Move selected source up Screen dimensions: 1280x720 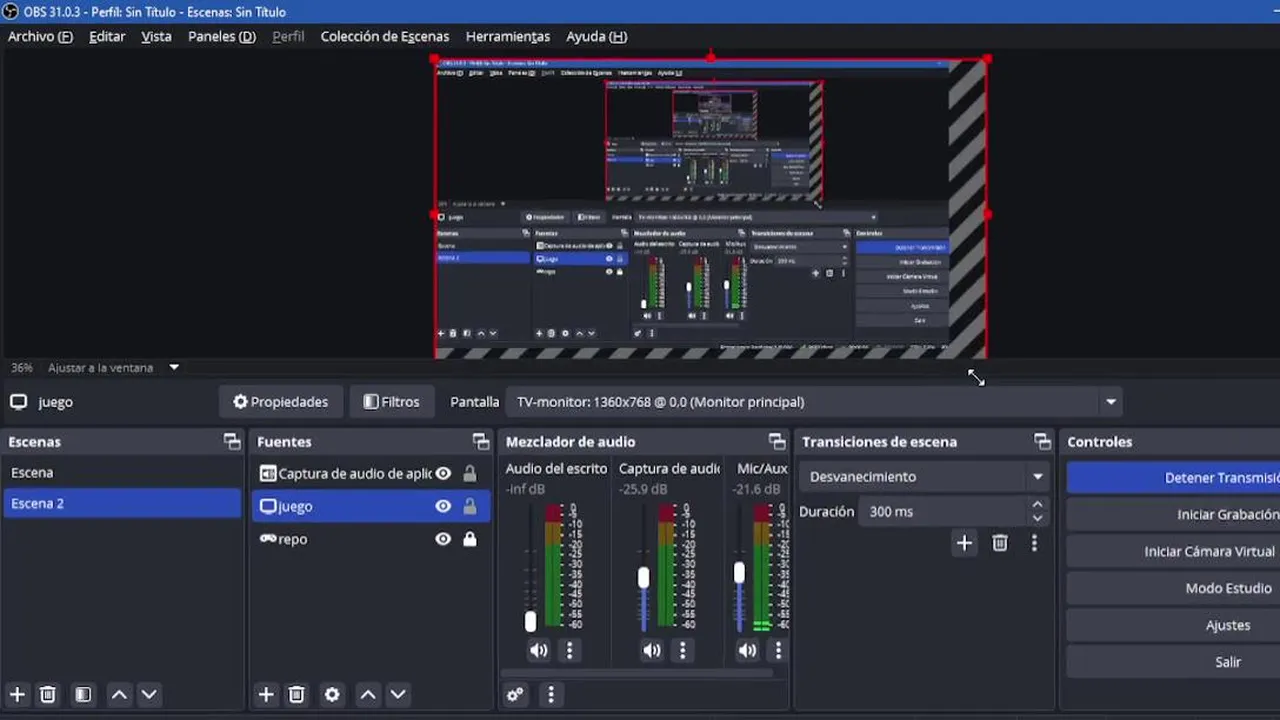368,694
